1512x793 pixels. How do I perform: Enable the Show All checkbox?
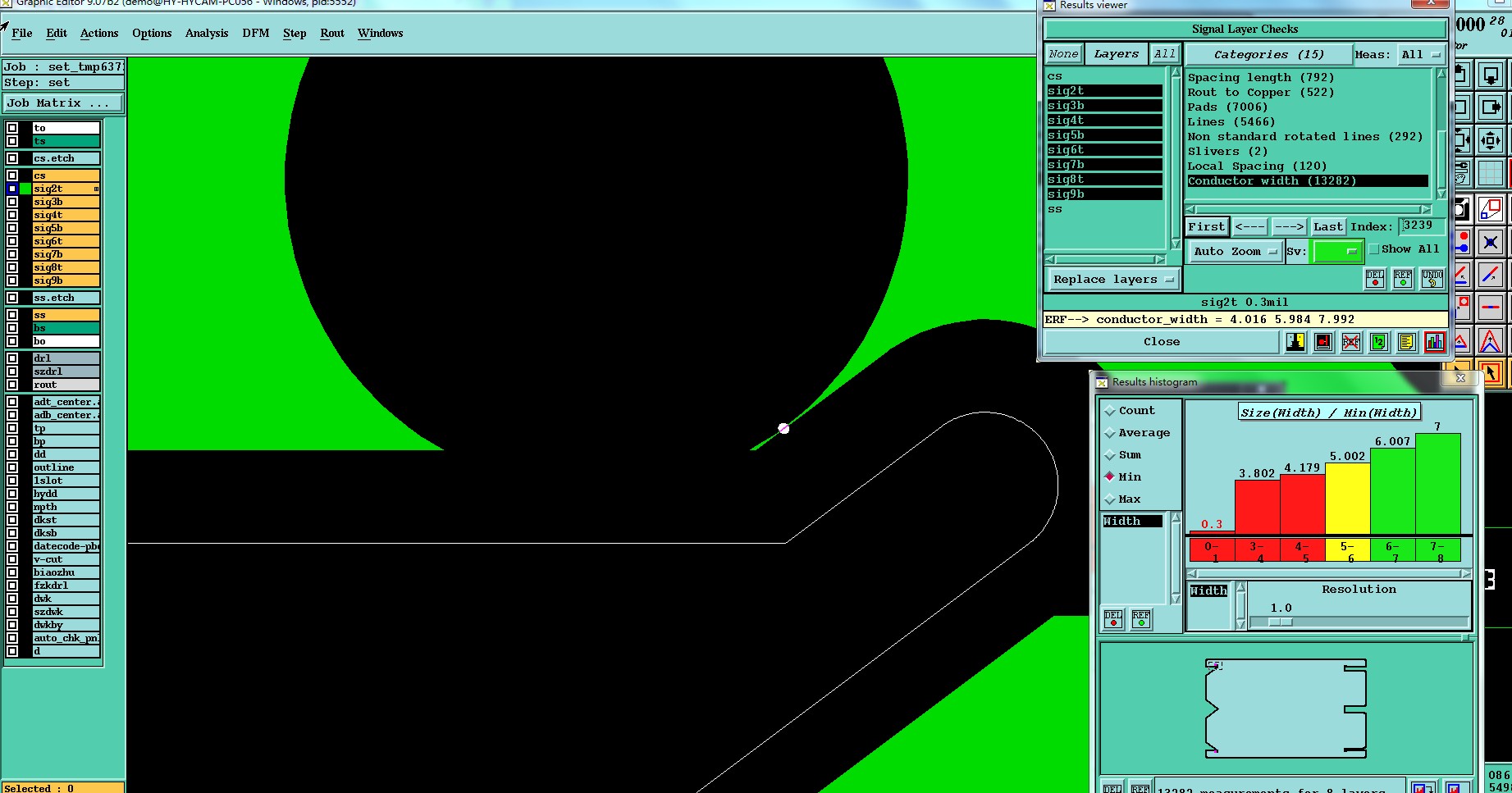click(1374, 249)
